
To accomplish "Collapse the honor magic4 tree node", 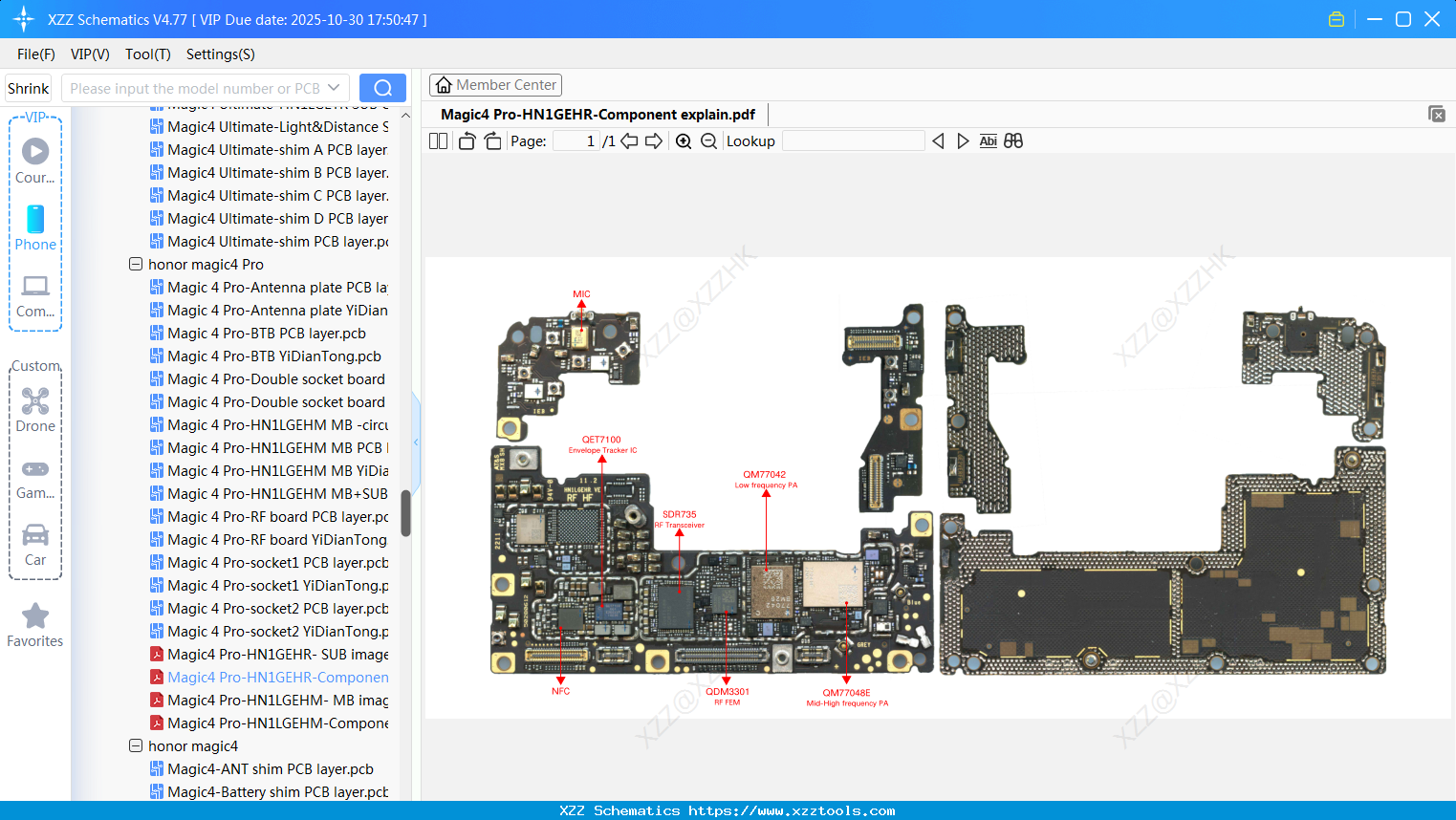I will tap(136, 745).
